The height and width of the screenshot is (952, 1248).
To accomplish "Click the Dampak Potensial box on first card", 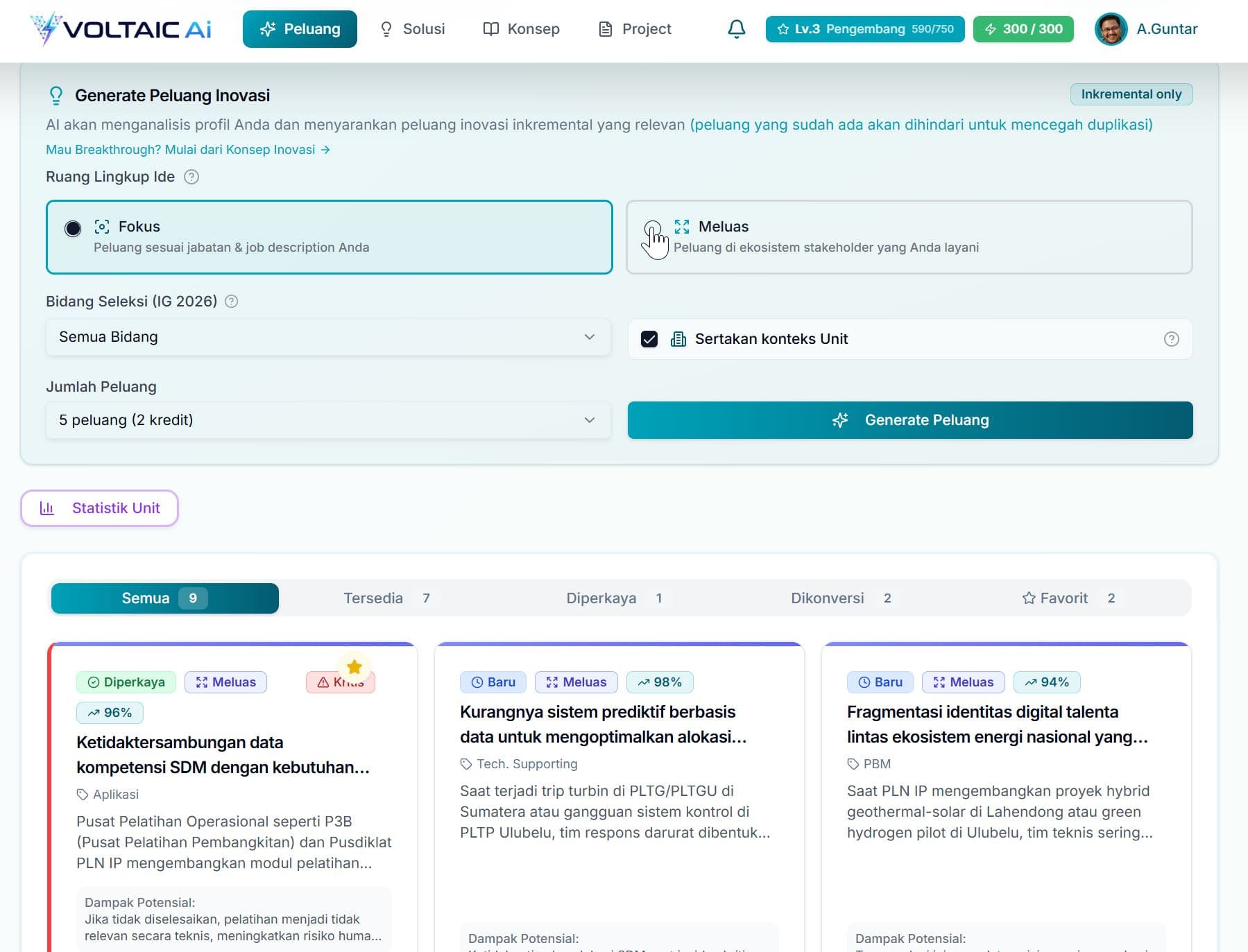I will point(234,919).
